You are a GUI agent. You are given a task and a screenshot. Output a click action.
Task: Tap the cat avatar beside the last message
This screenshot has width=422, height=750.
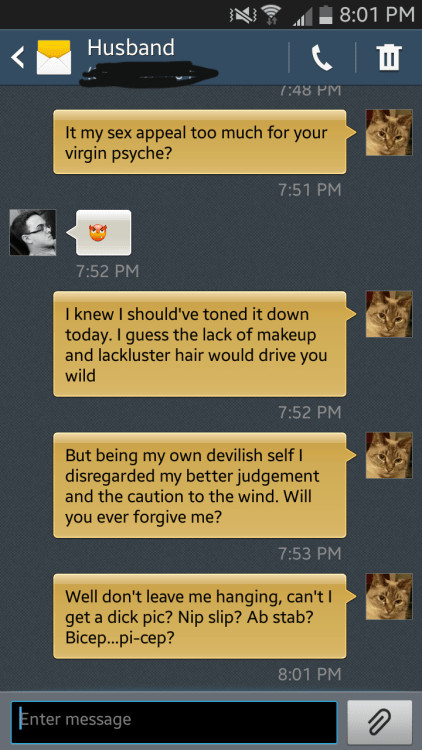pos(389,596)
